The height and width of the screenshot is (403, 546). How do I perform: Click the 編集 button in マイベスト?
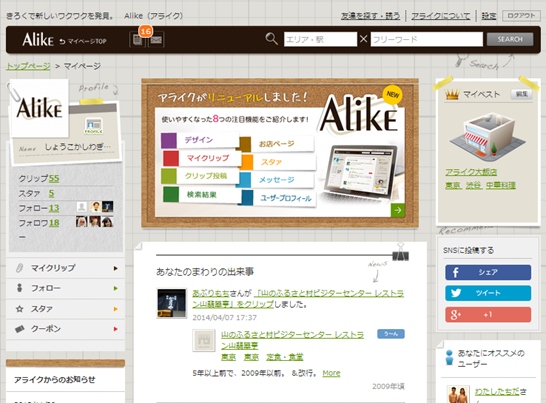pos(521,94)
